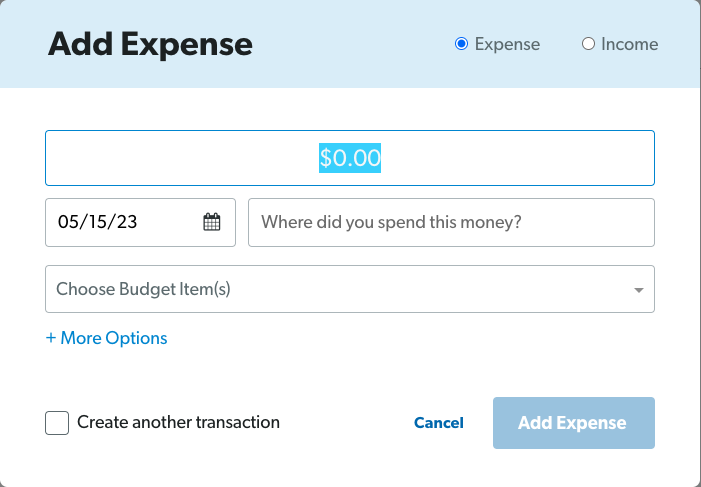Click the 'Where did you spend this money?' field
Screen dimensions: 701x487
click(452, 222)
